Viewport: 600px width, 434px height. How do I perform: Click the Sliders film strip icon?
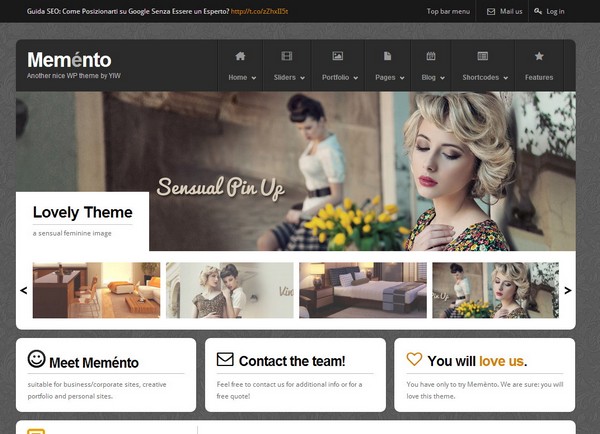click(287, 56)
